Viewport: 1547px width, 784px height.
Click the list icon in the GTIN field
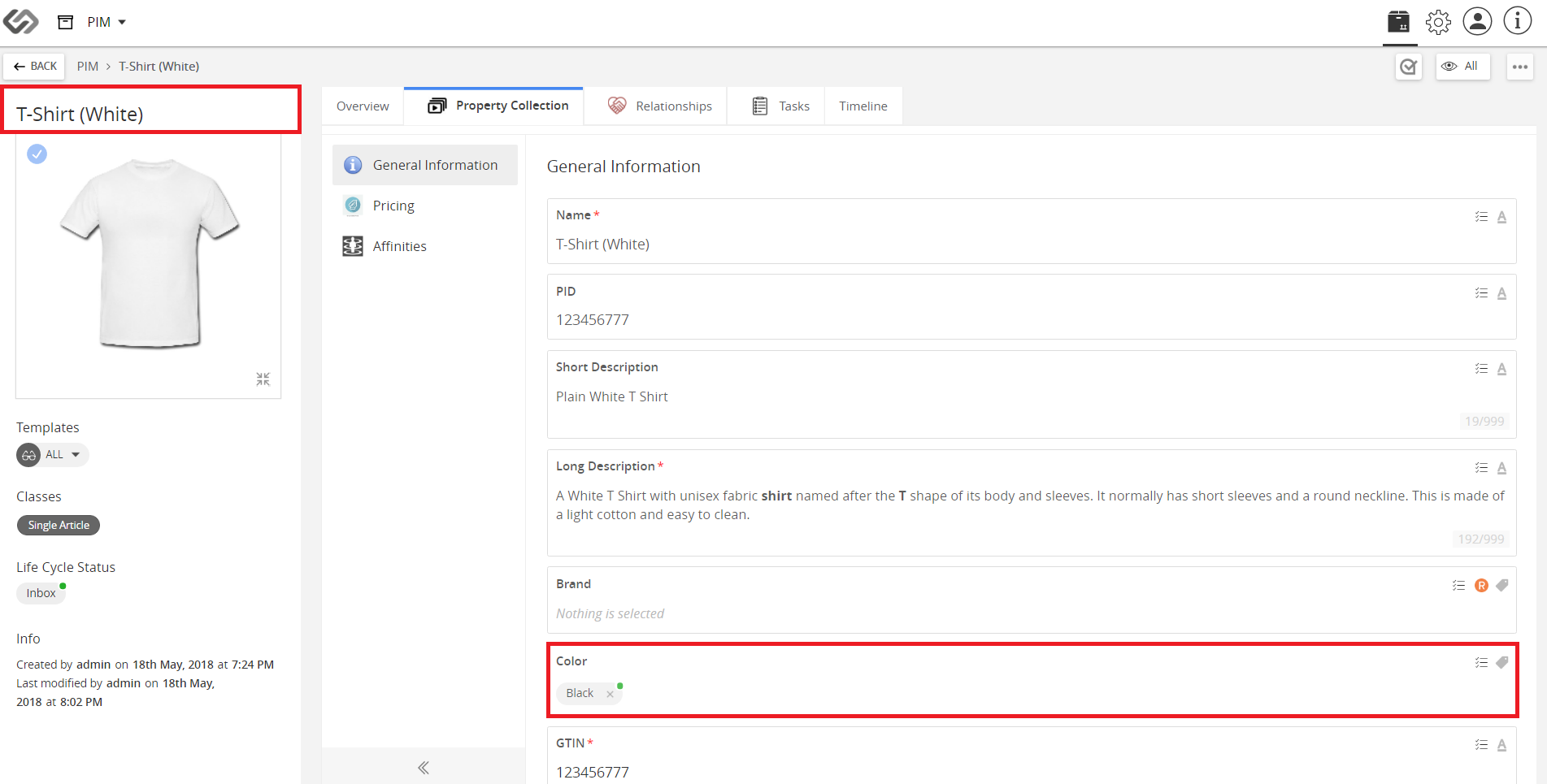click(x=1481, y=745)
